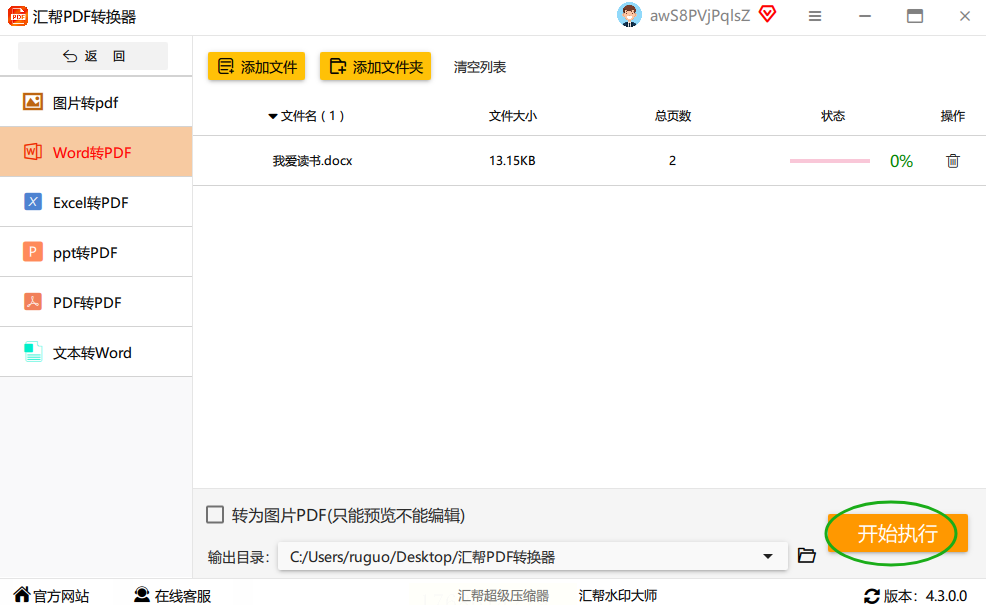Click the 输出目录 label

(x=238, y=557)
